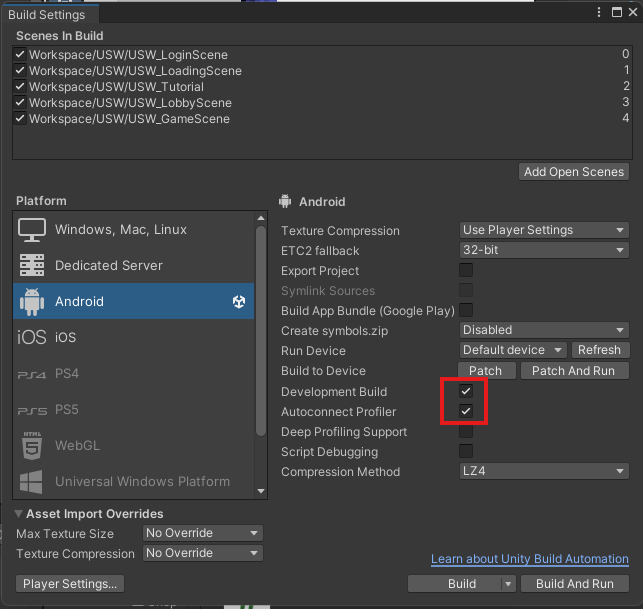
Task: Select the PS5 platform logo
Action: tap(32, 410)
